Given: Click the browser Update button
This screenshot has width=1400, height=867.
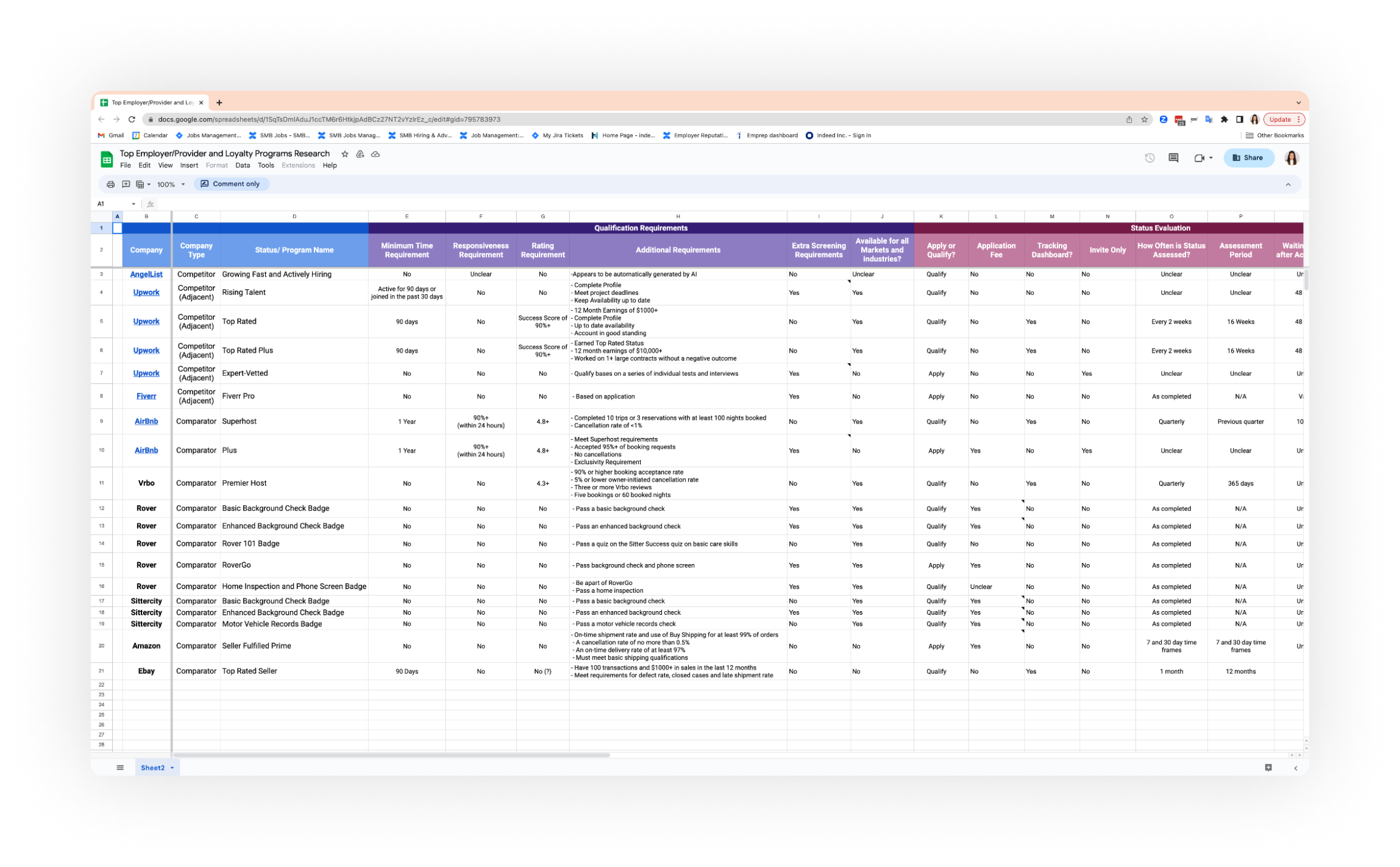Looking at the screenshot, I should 1284,119.
